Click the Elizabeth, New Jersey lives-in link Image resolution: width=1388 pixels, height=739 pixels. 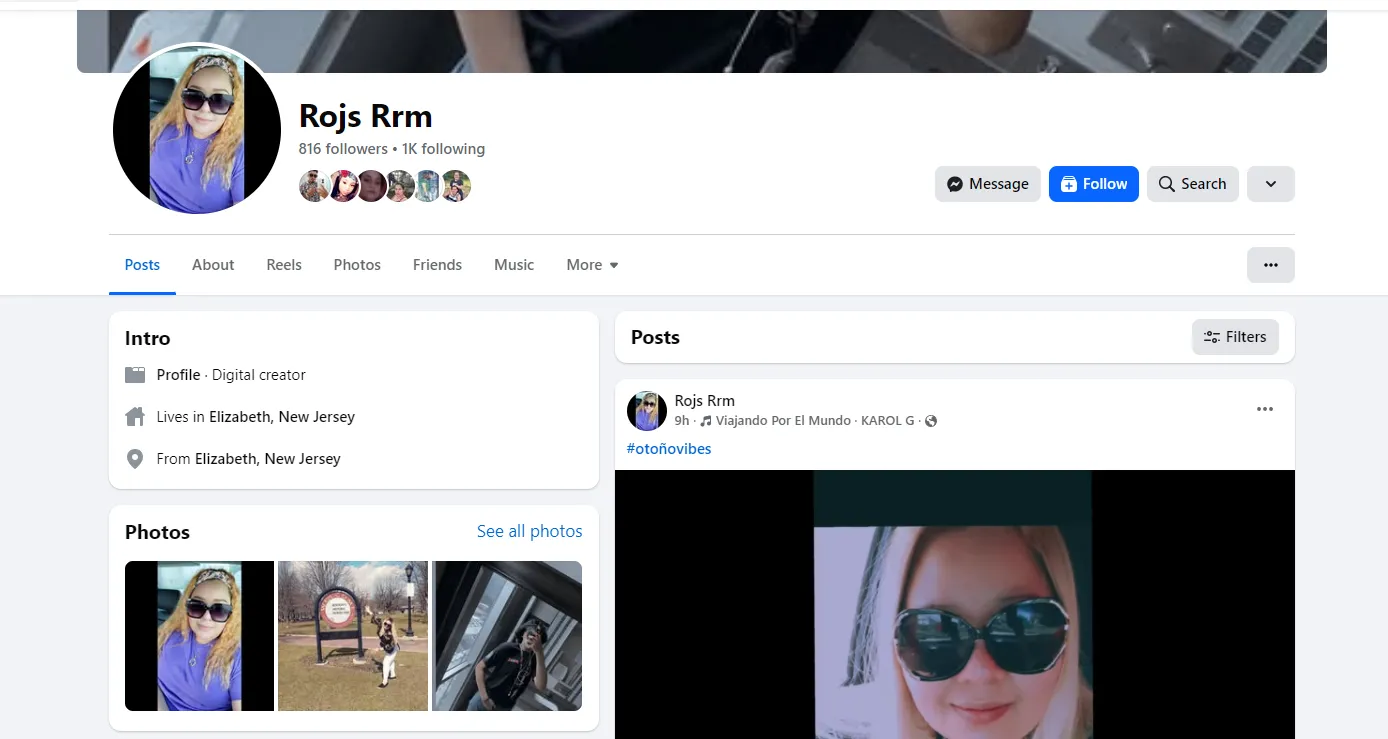[x=282, y=417]
